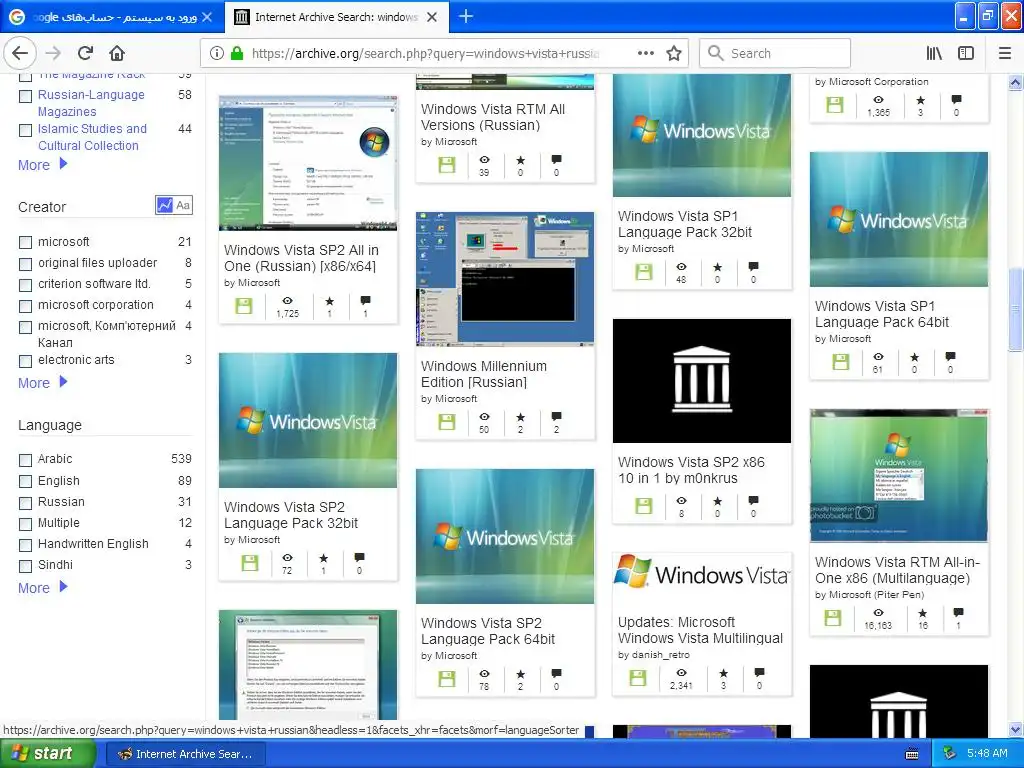Viewport: 1024px width, 768px height.
Task: Check the microsoft creator filter
Action: [x=25, y=242]
